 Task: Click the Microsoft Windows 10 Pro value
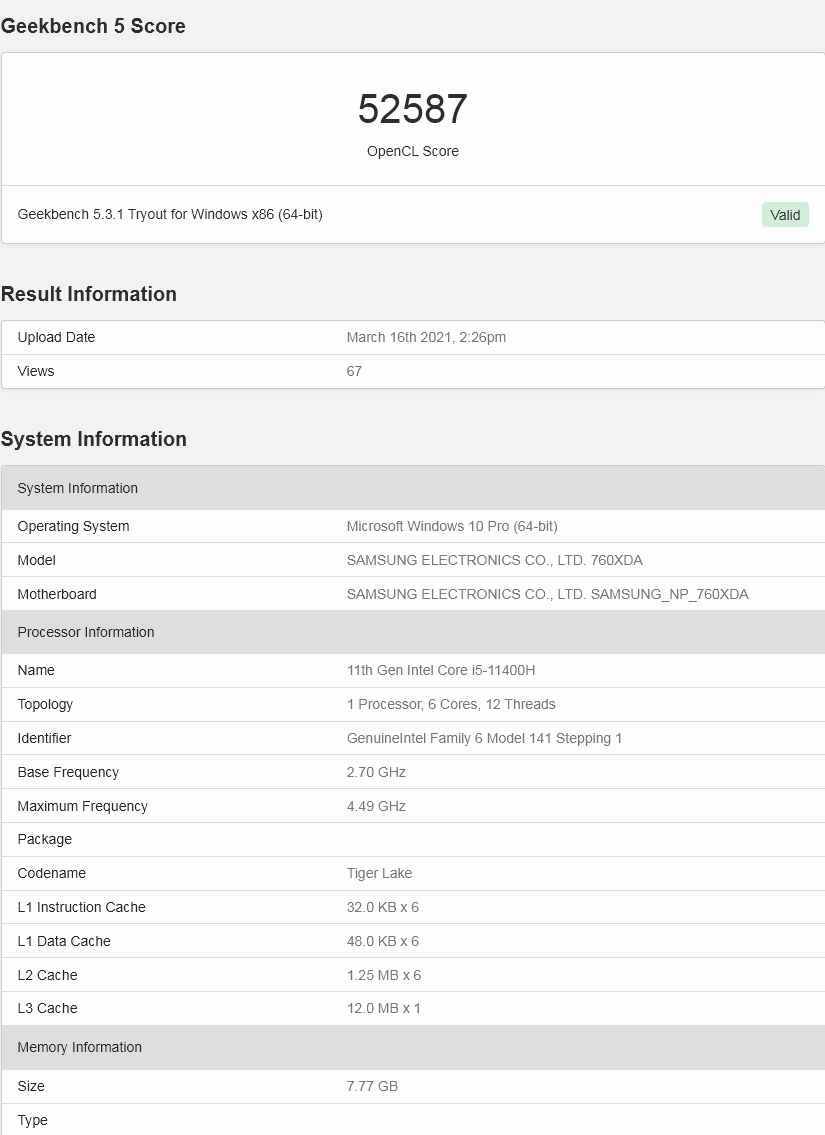(x=452, y=526)
